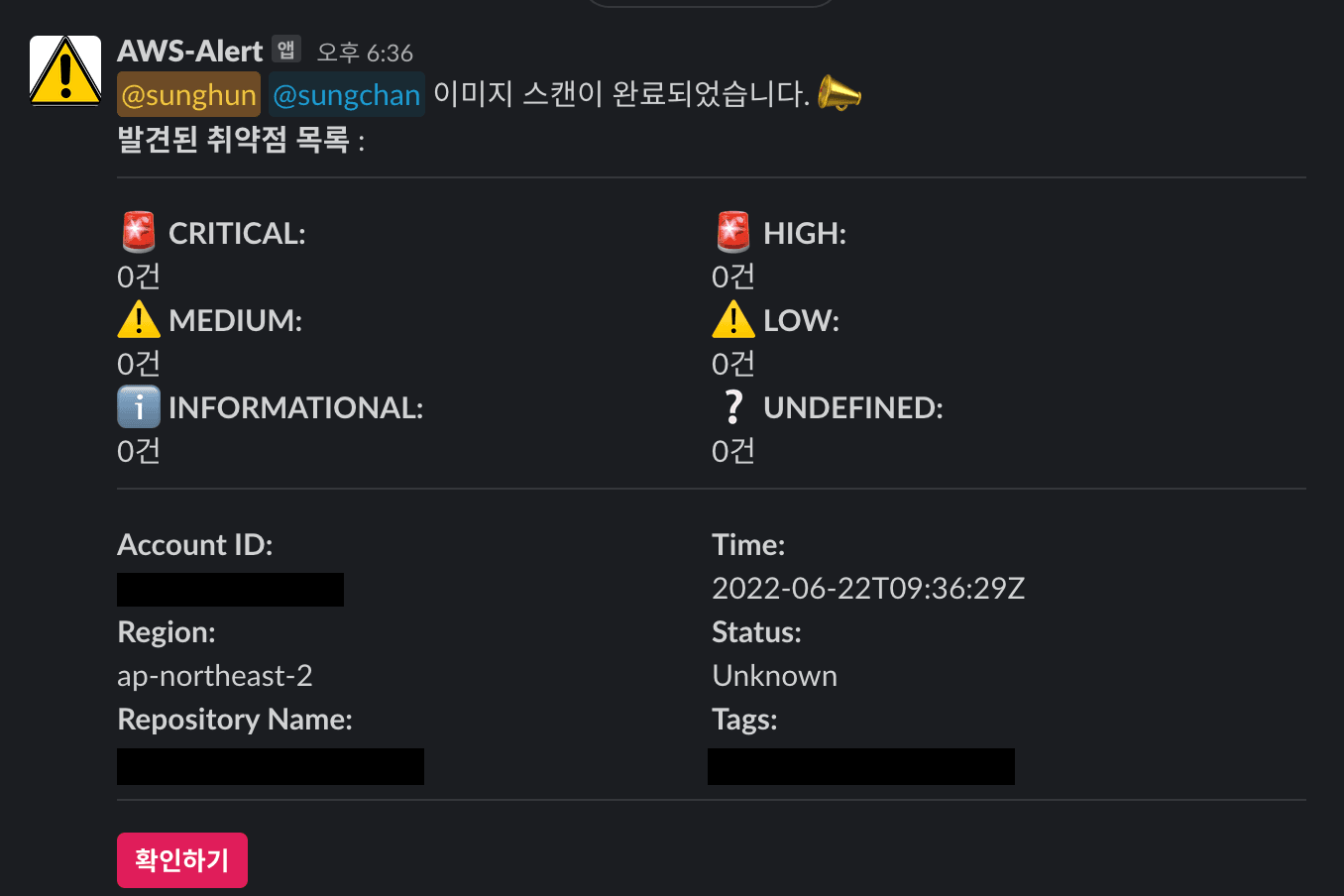This screenshot has height=896, width=1344.
Task: Click the @sunghun mention
Action: coord(188,94)
